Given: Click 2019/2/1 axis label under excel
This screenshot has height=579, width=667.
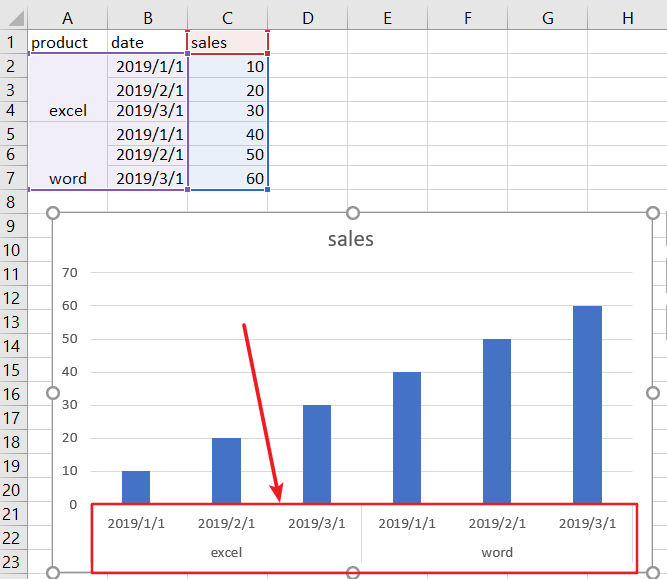Looking at the screenshot, I should tap(226, 523).
